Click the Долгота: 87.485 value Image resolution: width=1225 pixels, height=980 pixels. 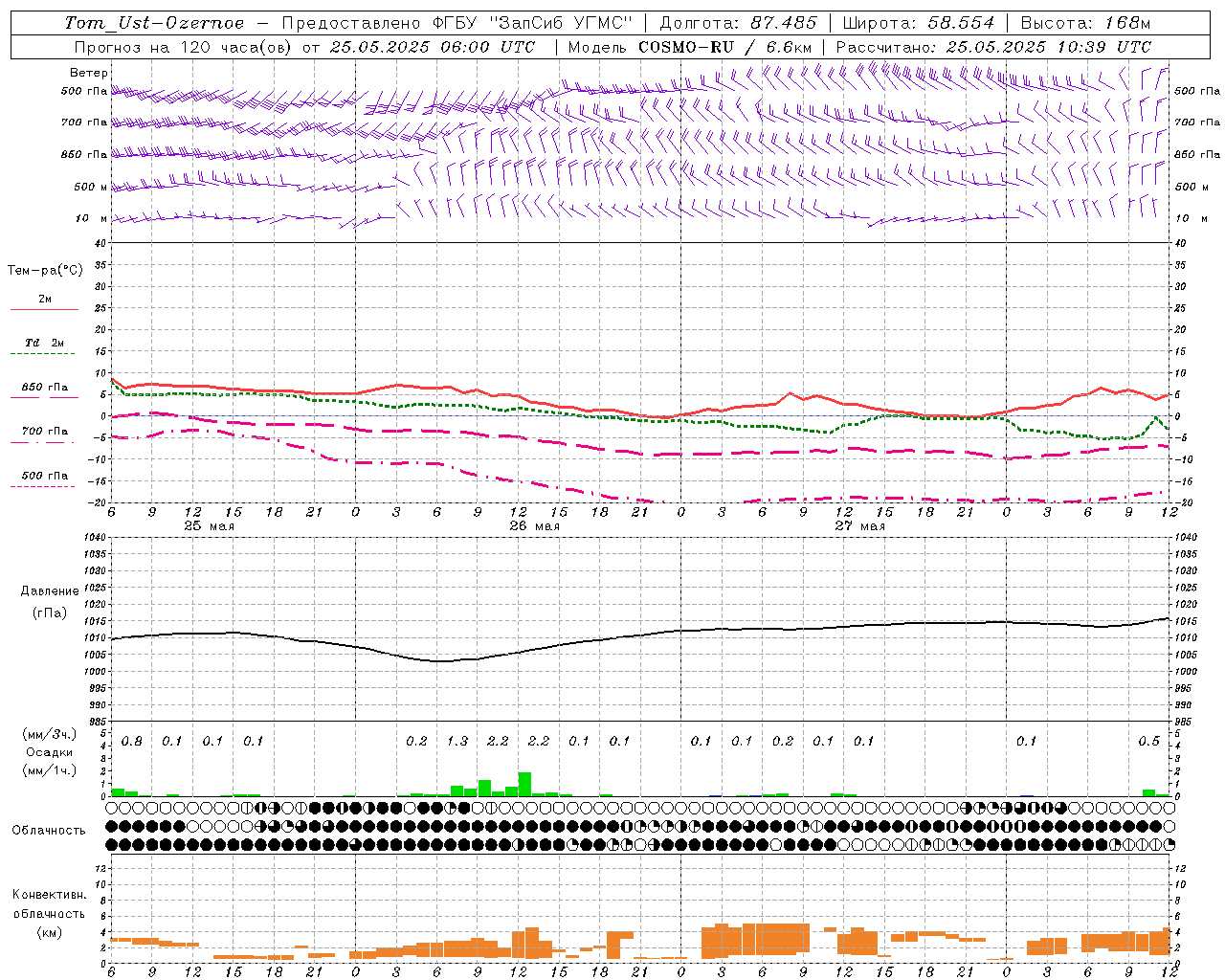(739, 23)
